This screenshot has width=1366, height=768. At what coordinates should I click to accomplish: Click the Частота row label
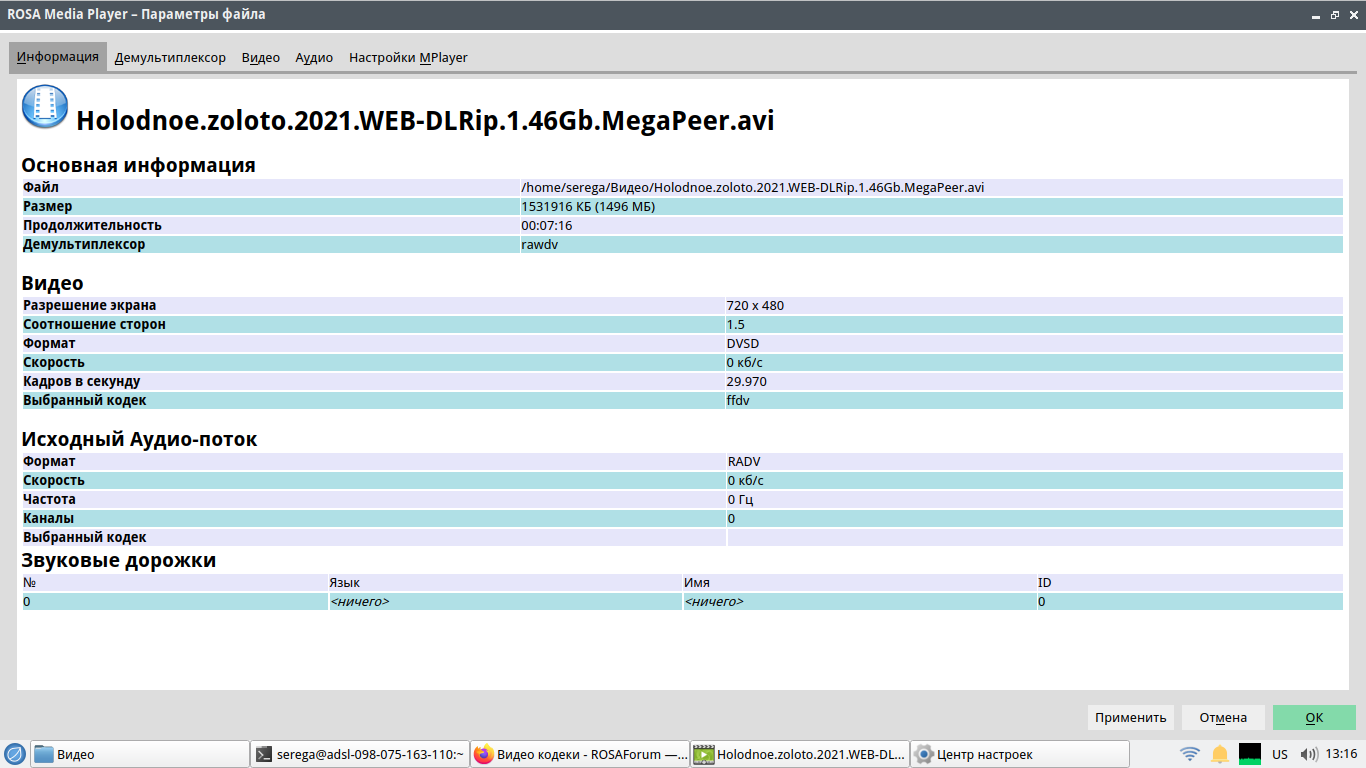click(x=50, y=499)
